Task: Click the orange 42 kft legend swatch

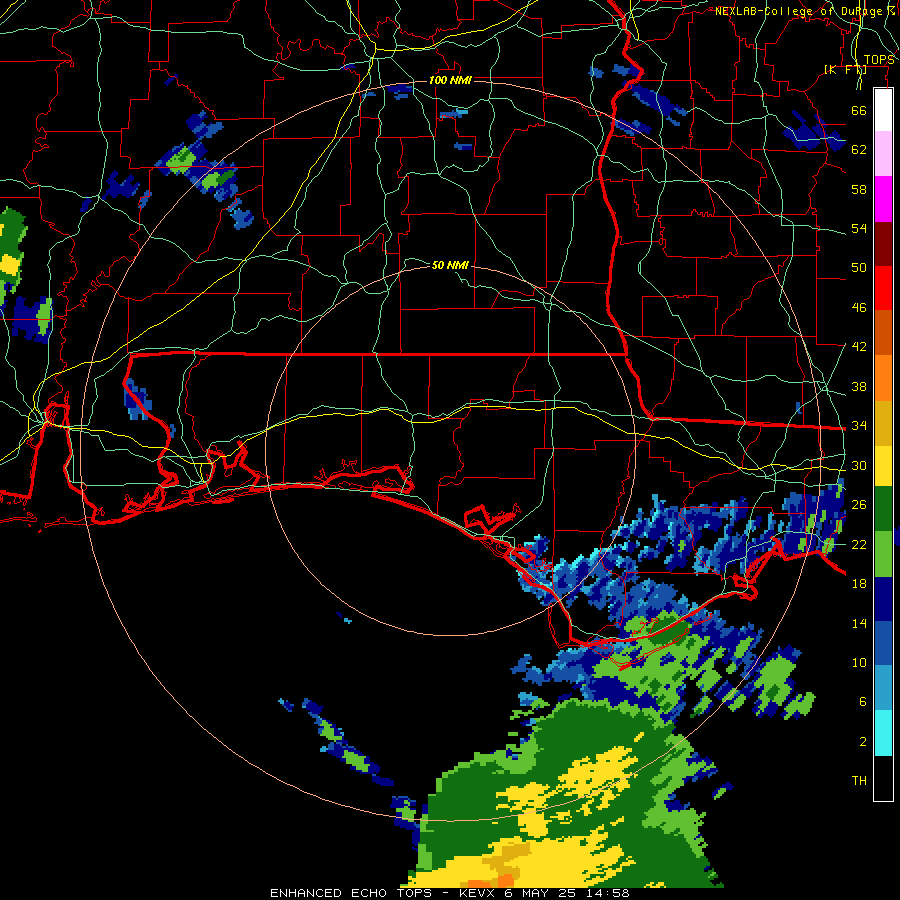Action: tap(883, 377)
